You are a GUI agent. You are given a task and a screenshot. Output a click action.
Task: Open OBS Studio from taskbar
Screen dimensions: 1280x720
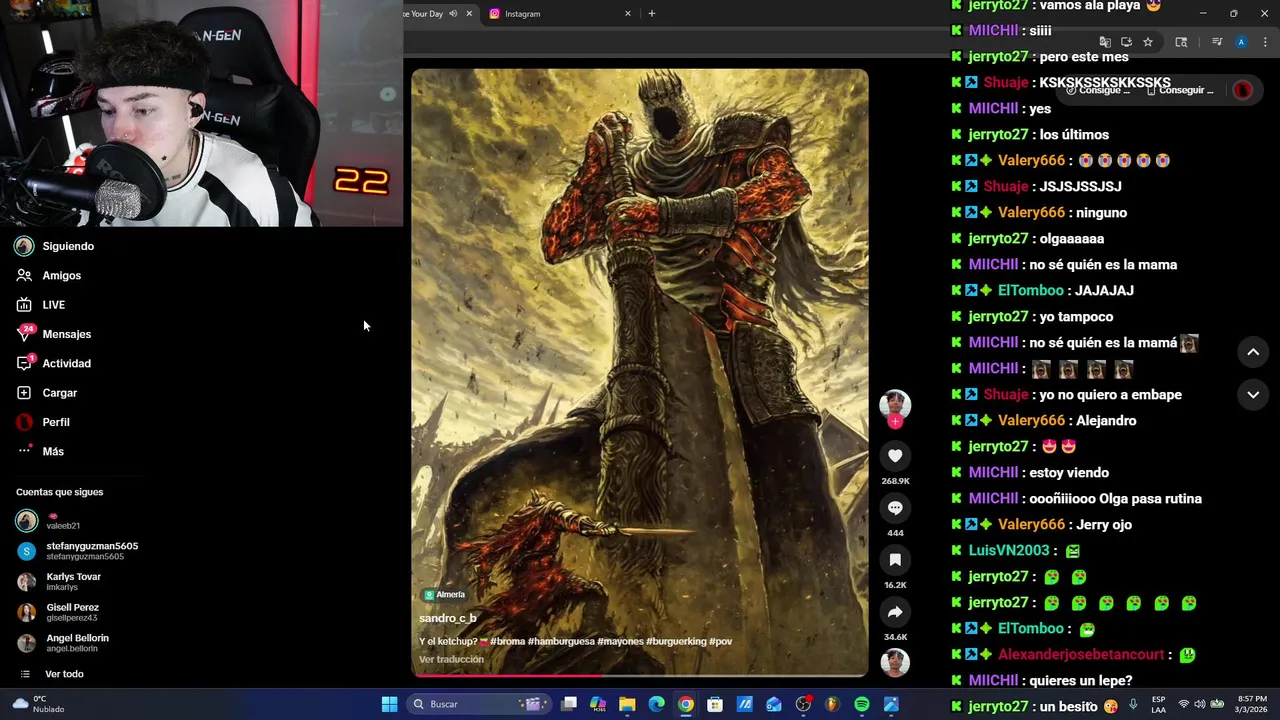pyautogui.click(x=803, y=704)
